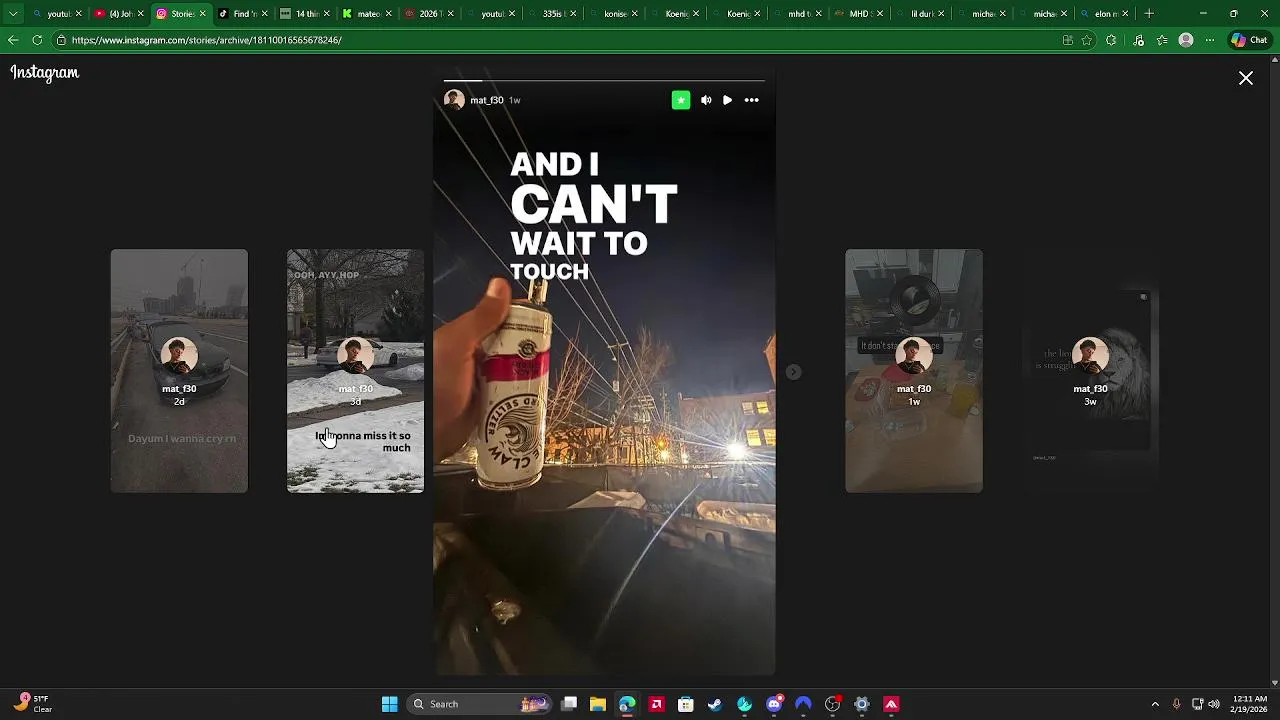
Task: Click the browser back arrow
Action: coord(13,40)
